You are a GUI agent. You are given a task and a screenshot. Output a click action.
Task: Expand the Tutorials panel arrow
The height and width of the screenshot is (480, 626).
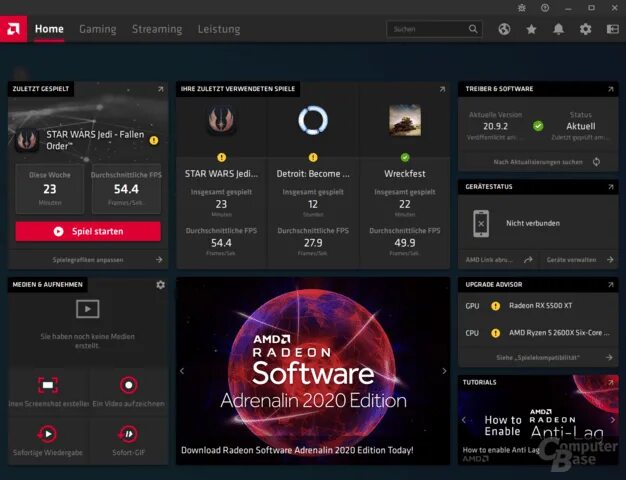[x=610, y=382]
